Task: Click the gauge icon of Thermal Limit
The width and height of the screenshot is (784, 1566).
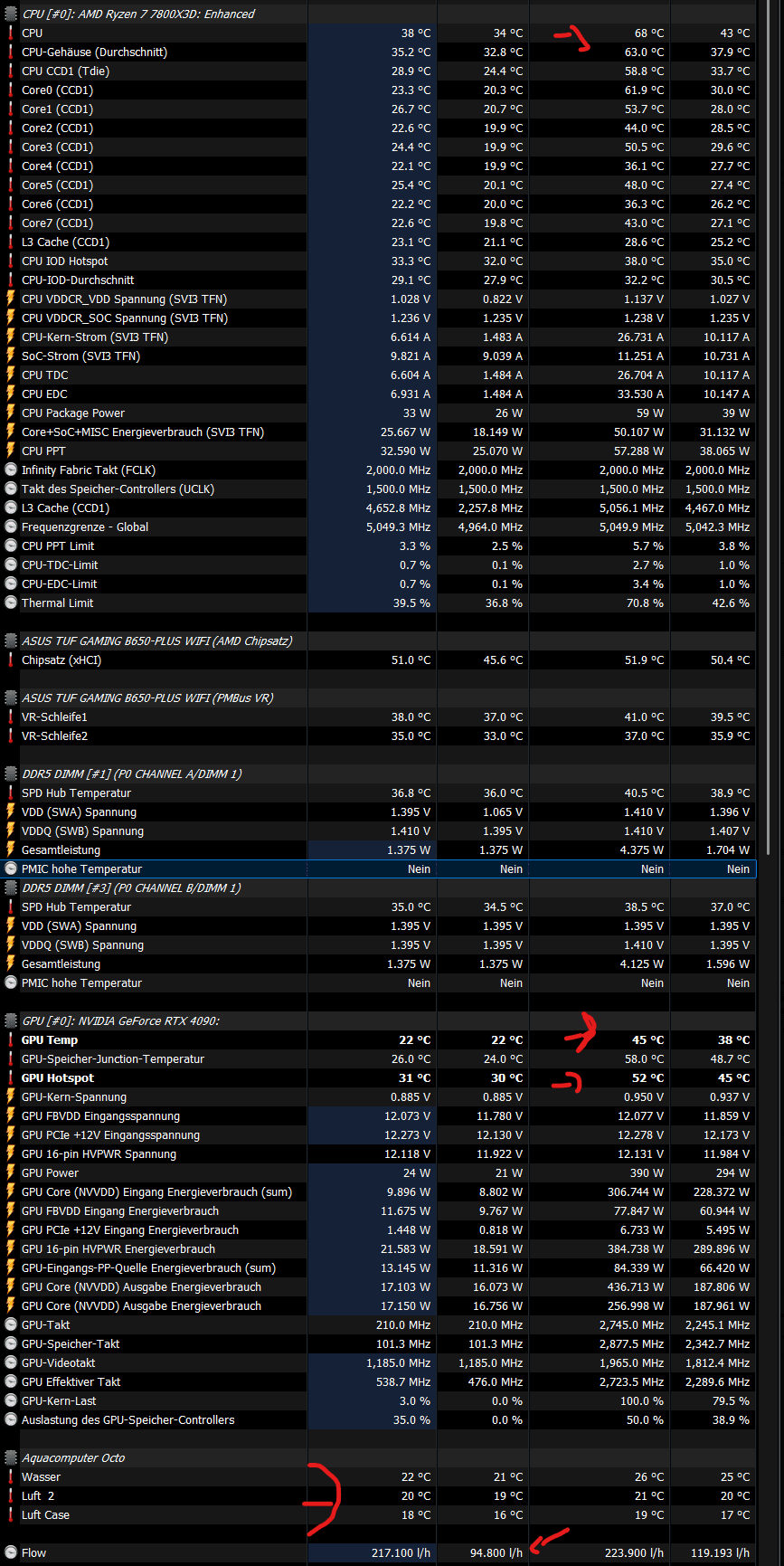Action: (x=11, y=603)
